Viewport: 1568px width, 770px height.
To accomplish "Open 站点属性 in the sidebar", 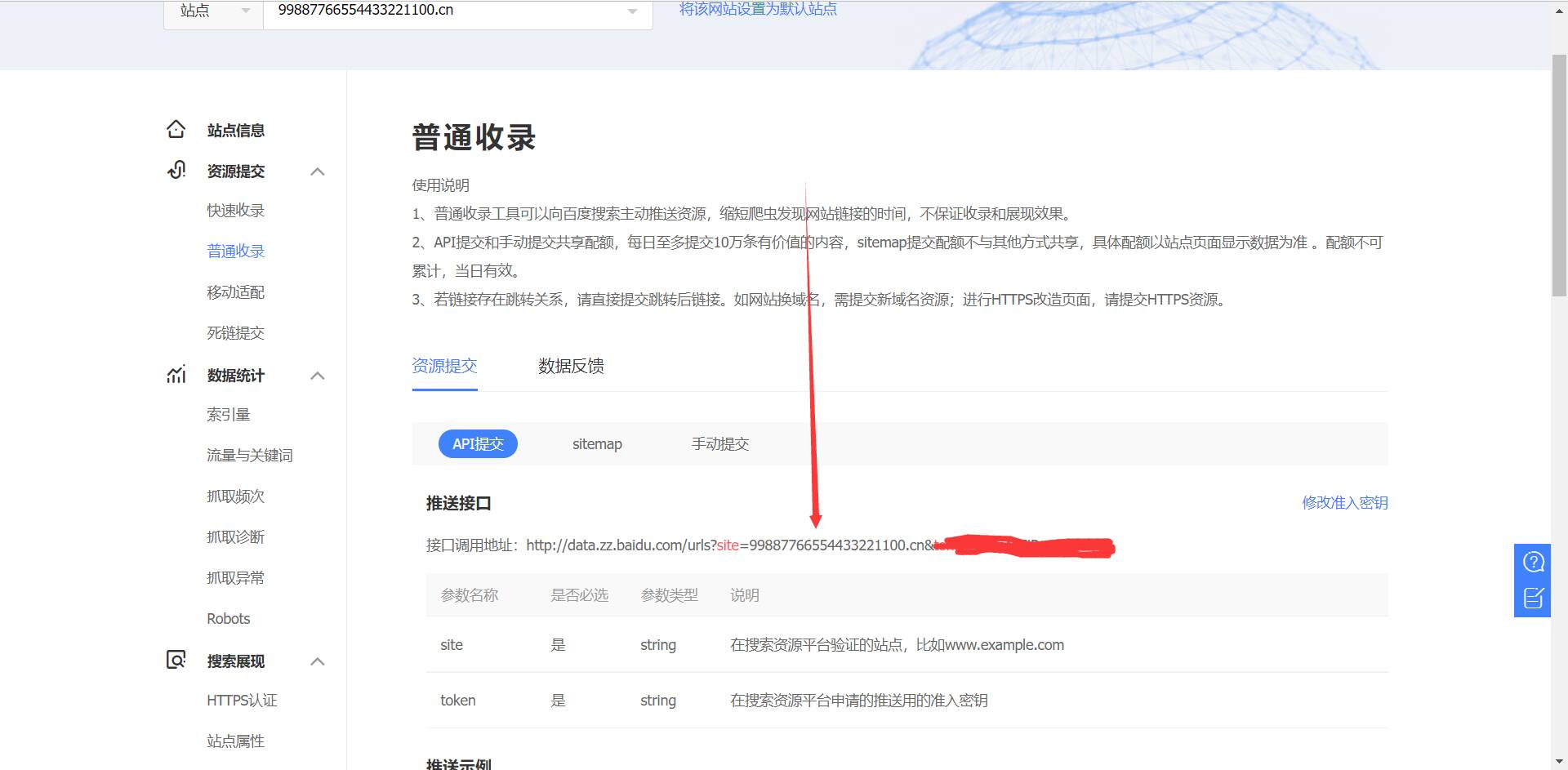I will [235, 741].
